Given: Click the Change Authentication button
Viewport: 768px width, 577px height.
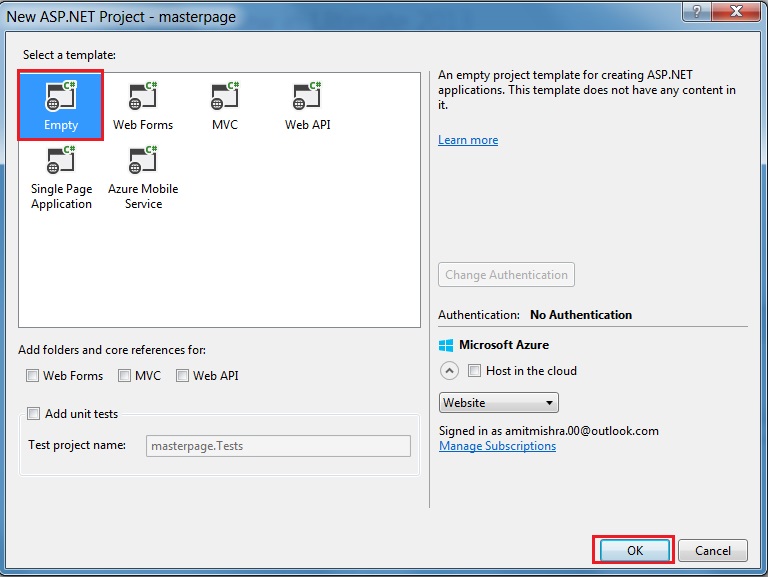Looking at the screenshot, I should 506,275.
